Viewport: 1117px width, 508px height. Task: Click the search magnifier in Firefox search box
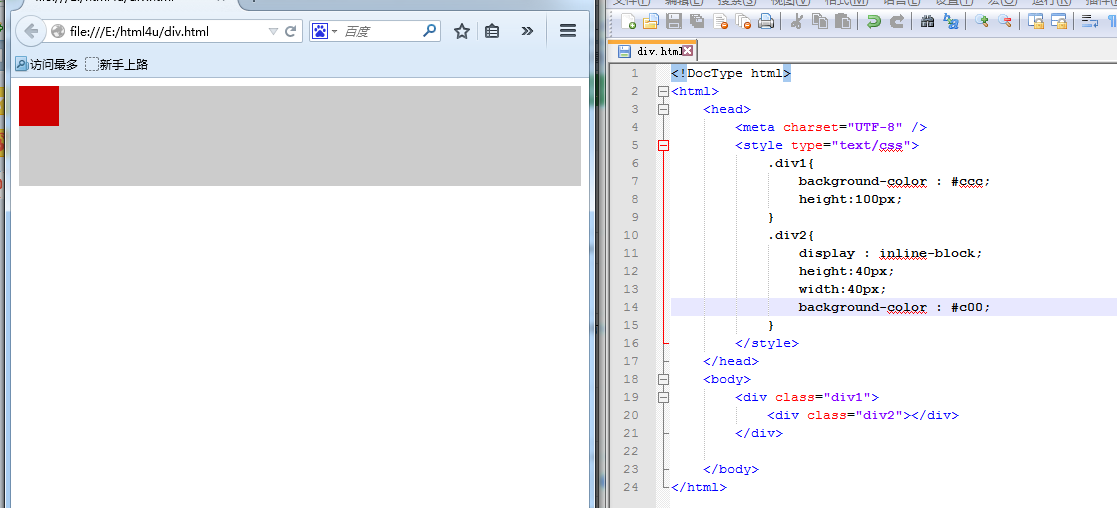pyautogui.click(x=430, y=31)
